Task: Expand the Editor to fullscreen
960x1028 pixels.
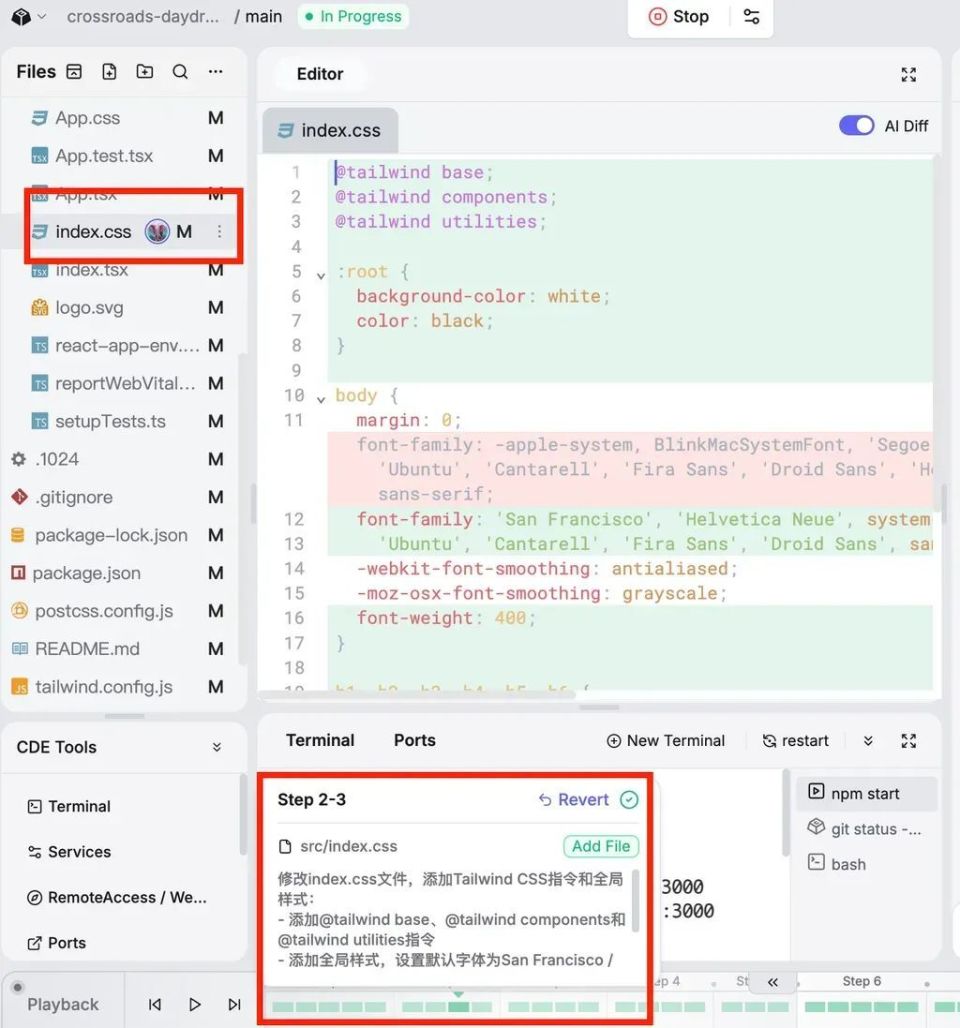Action: [x=908, y=74]
